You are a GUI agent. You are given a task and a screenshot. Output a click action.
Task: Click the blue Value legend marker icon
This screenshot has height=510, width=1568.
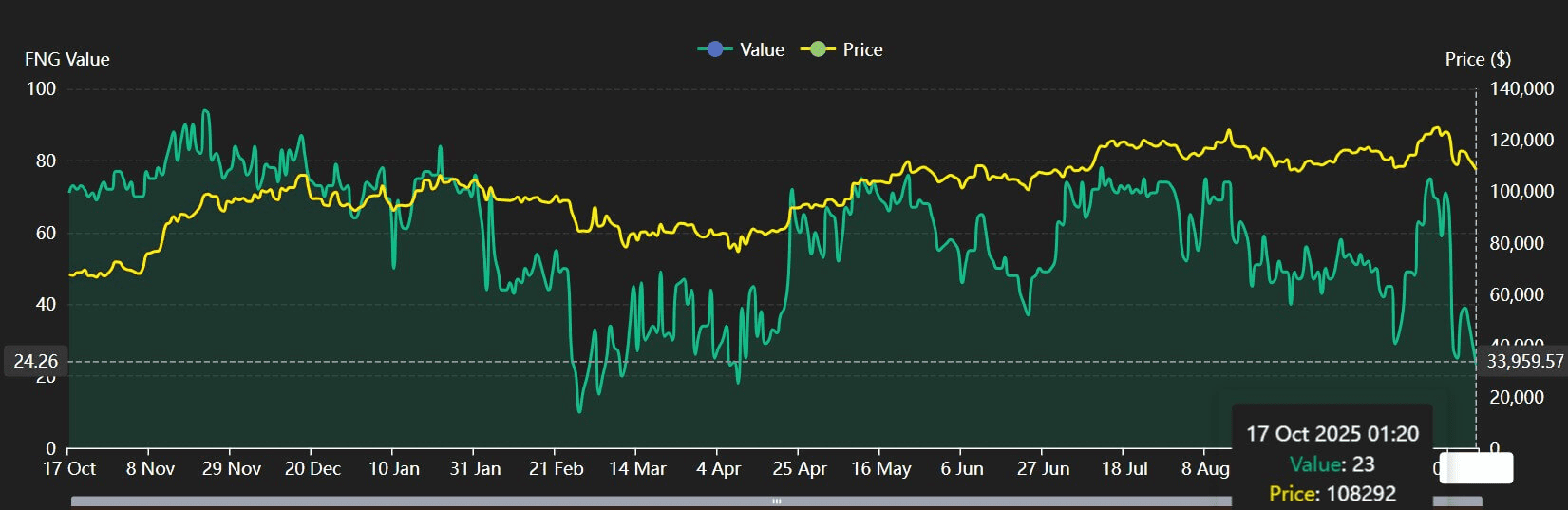[x=715, y=49]
